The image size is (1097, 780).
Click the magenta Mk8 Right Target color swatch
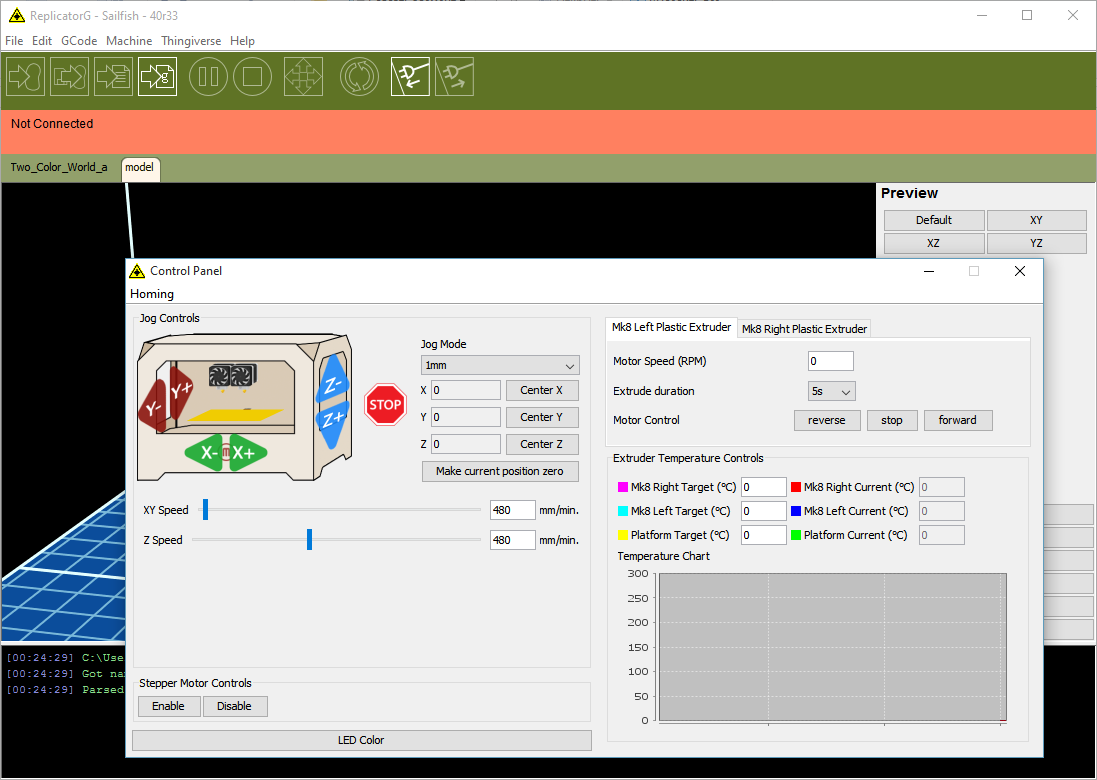point(623,487)
